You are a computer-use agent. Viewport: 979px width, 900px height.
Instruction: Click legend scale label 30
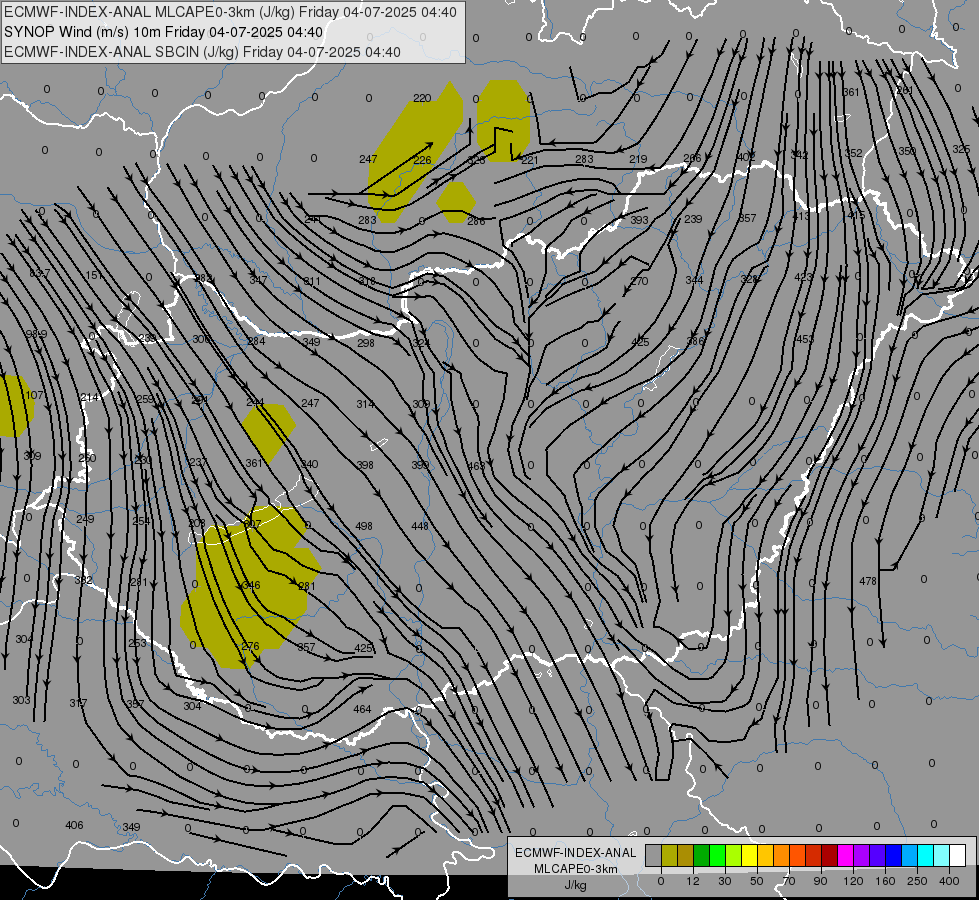(x=724, y=881)
